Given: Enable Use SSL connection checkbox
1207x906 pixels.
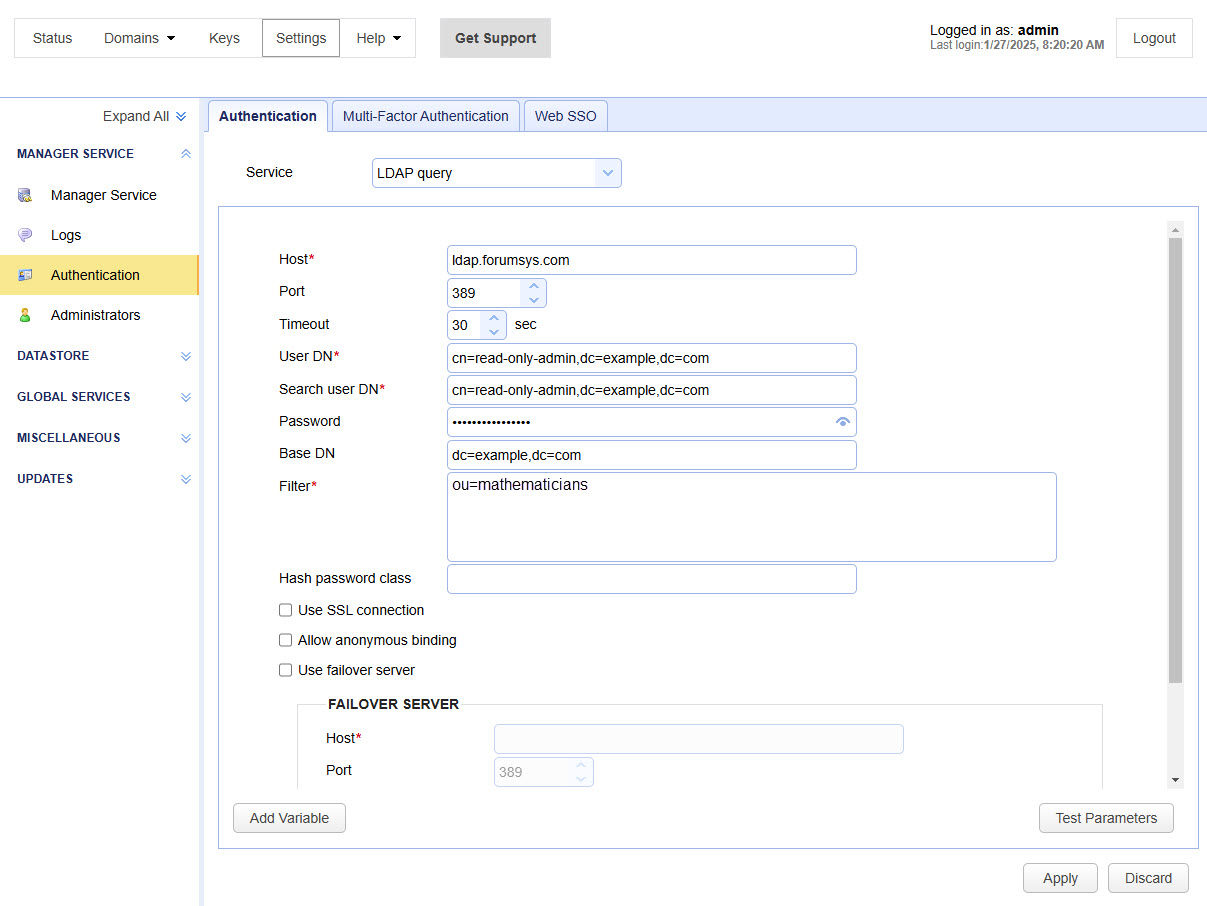Looking at the screenshot, I should tap(286, 610).
